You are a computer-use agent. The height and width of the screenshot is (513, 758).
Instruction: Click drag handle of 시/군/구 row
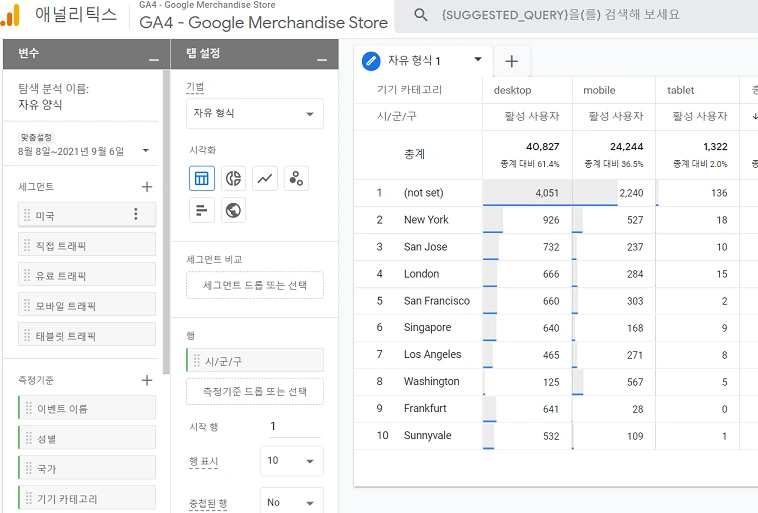pyautogui.click(x=197, y=361)
